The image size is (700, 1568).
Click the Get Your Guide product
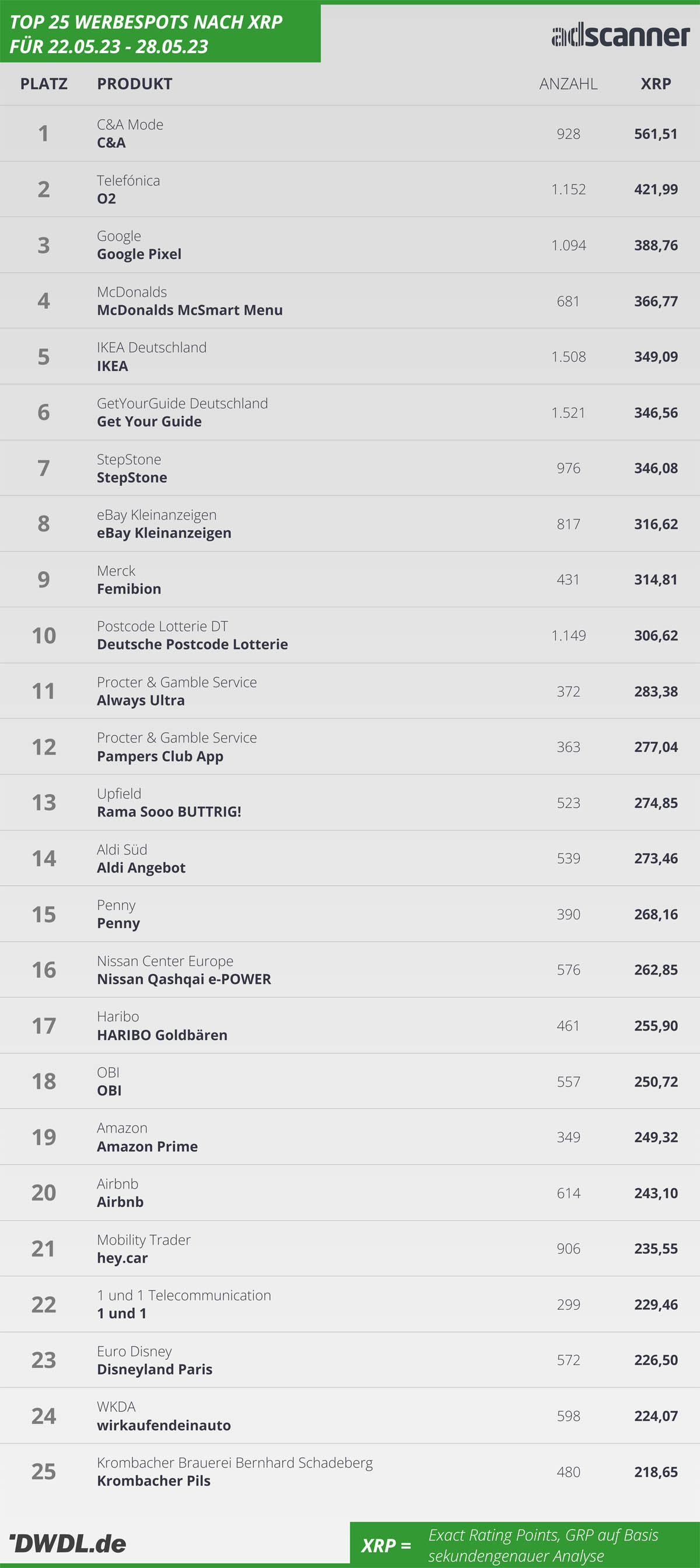point(149,421)
